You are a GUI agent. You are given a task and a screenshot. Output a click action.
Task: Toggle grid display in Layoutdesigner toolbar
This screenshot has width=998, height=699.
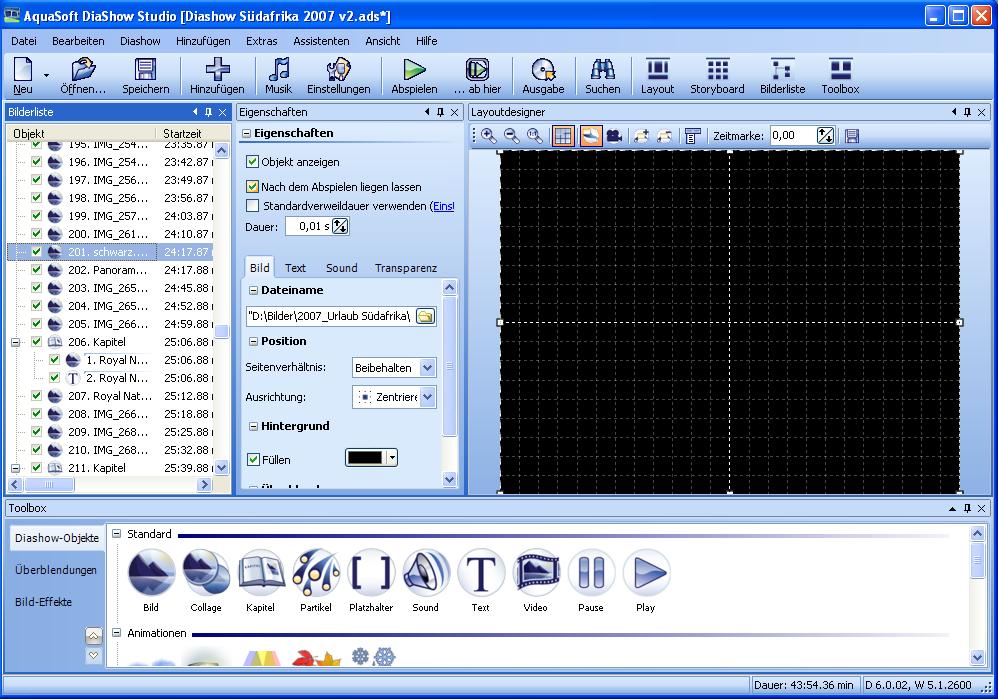(x=563, y=136)
